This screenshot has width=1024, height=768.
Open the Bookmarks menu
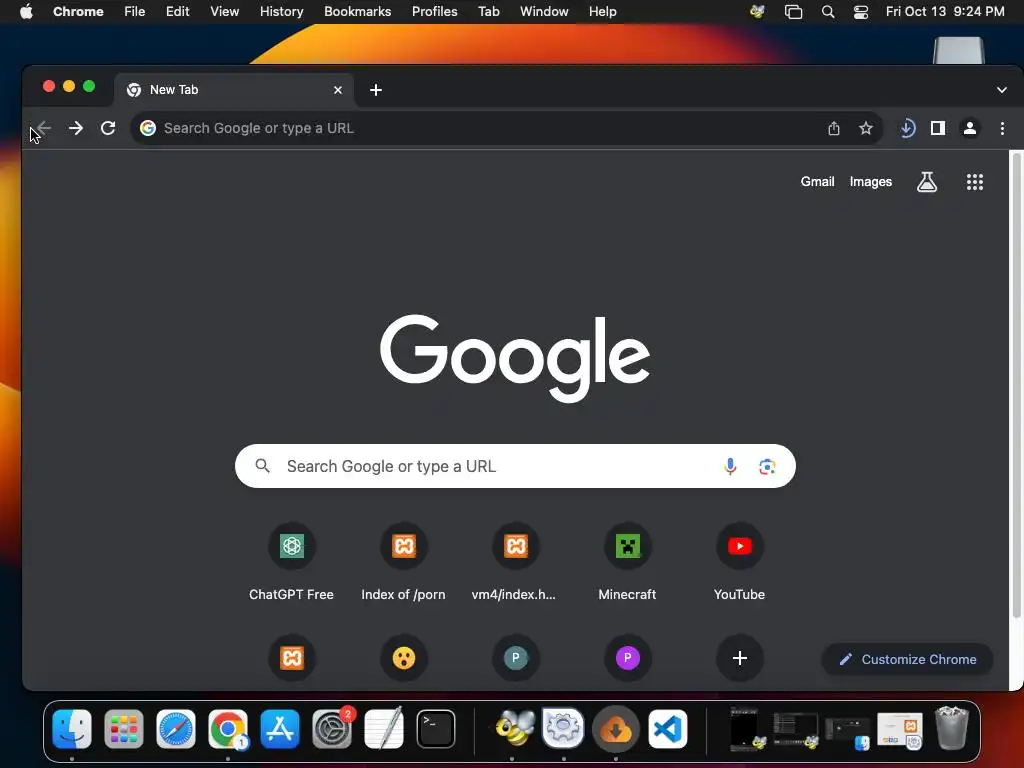[x=357, y=12]
